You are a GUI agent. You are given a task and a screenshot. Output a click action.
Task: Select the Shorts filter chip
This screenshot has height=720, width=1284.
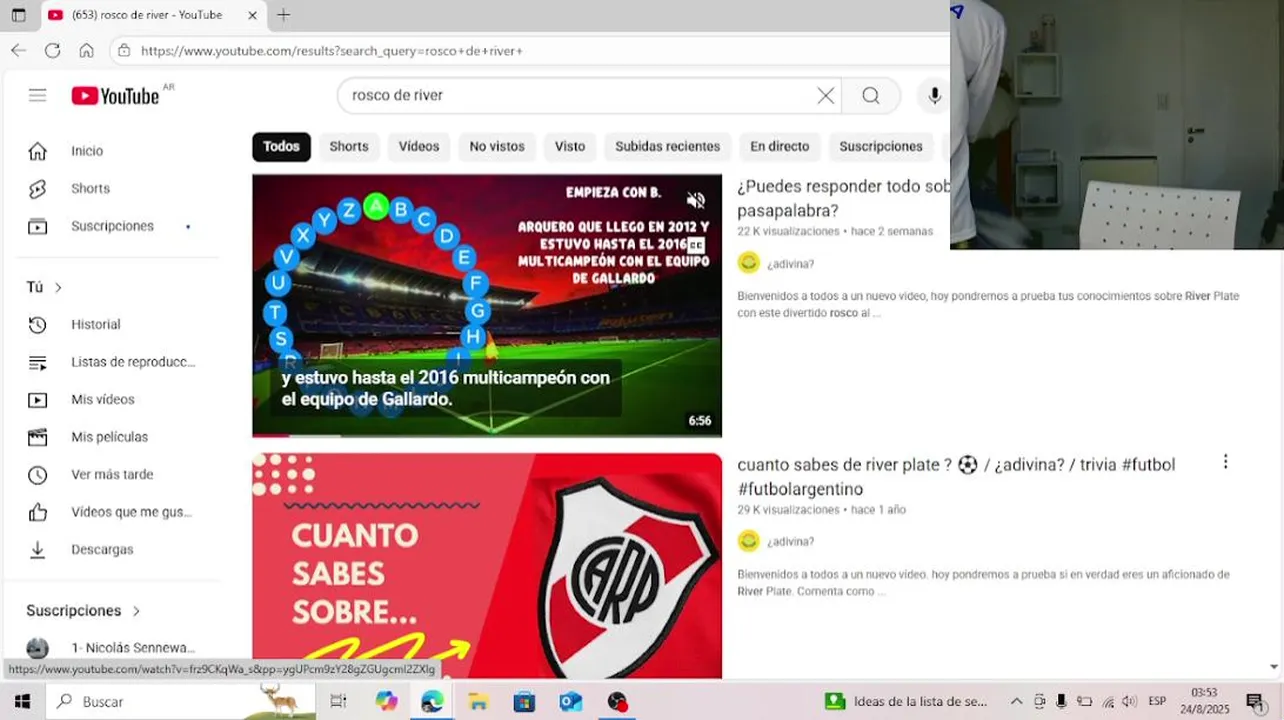349,147
